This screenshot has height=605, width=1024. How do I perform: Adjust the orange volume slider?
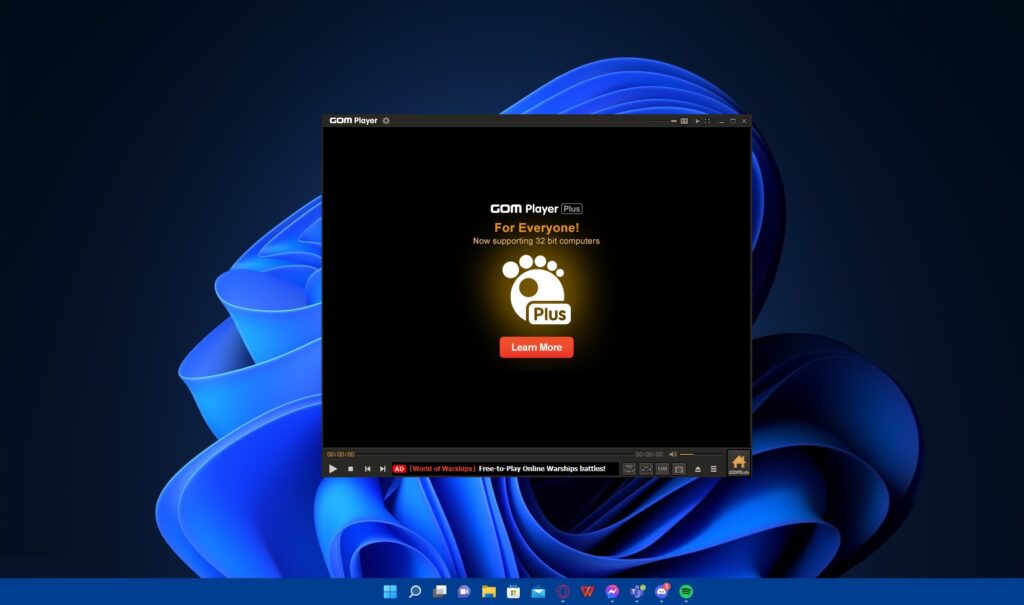tap(701, 454)
